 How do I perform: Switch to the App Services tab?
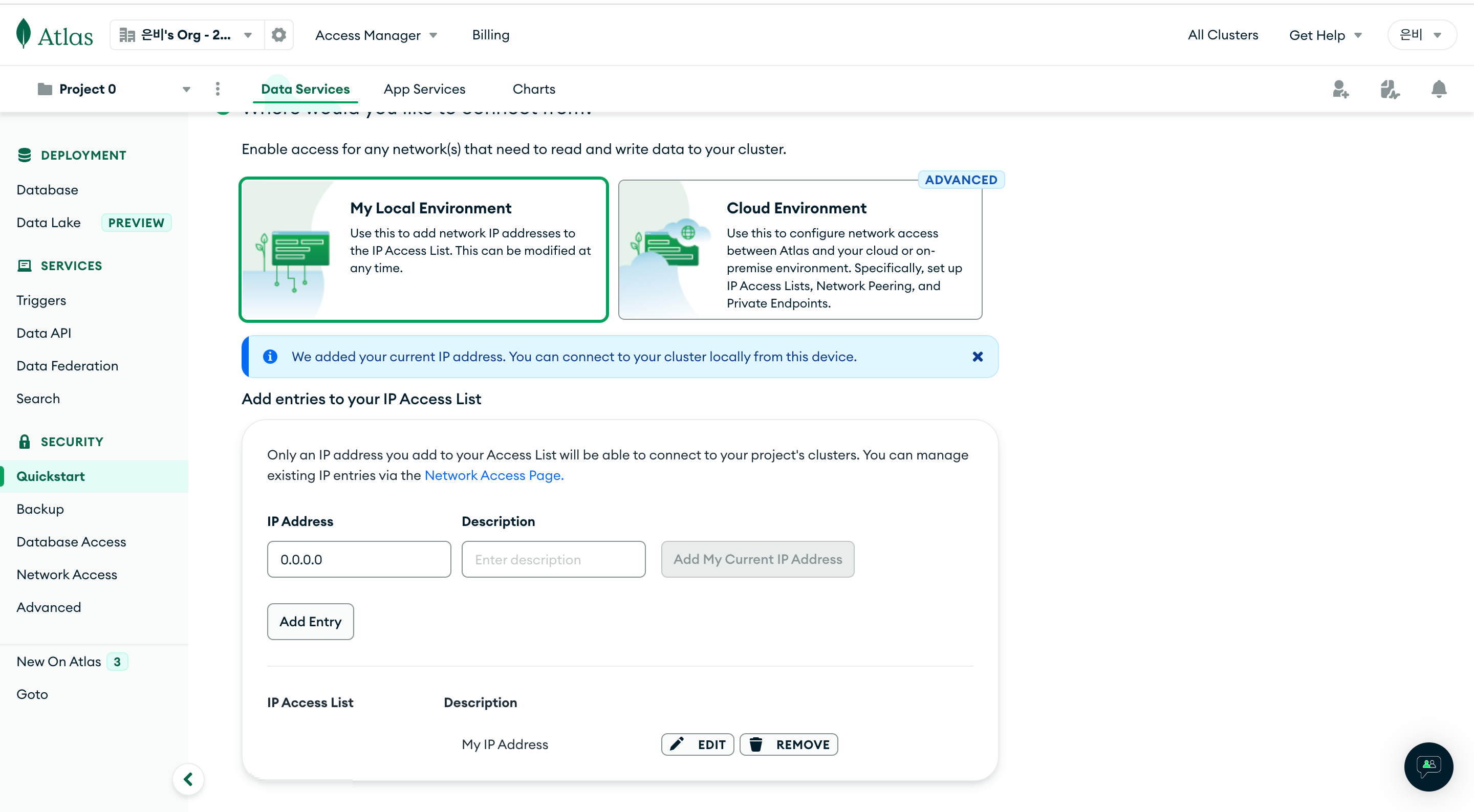click(424, 89)
